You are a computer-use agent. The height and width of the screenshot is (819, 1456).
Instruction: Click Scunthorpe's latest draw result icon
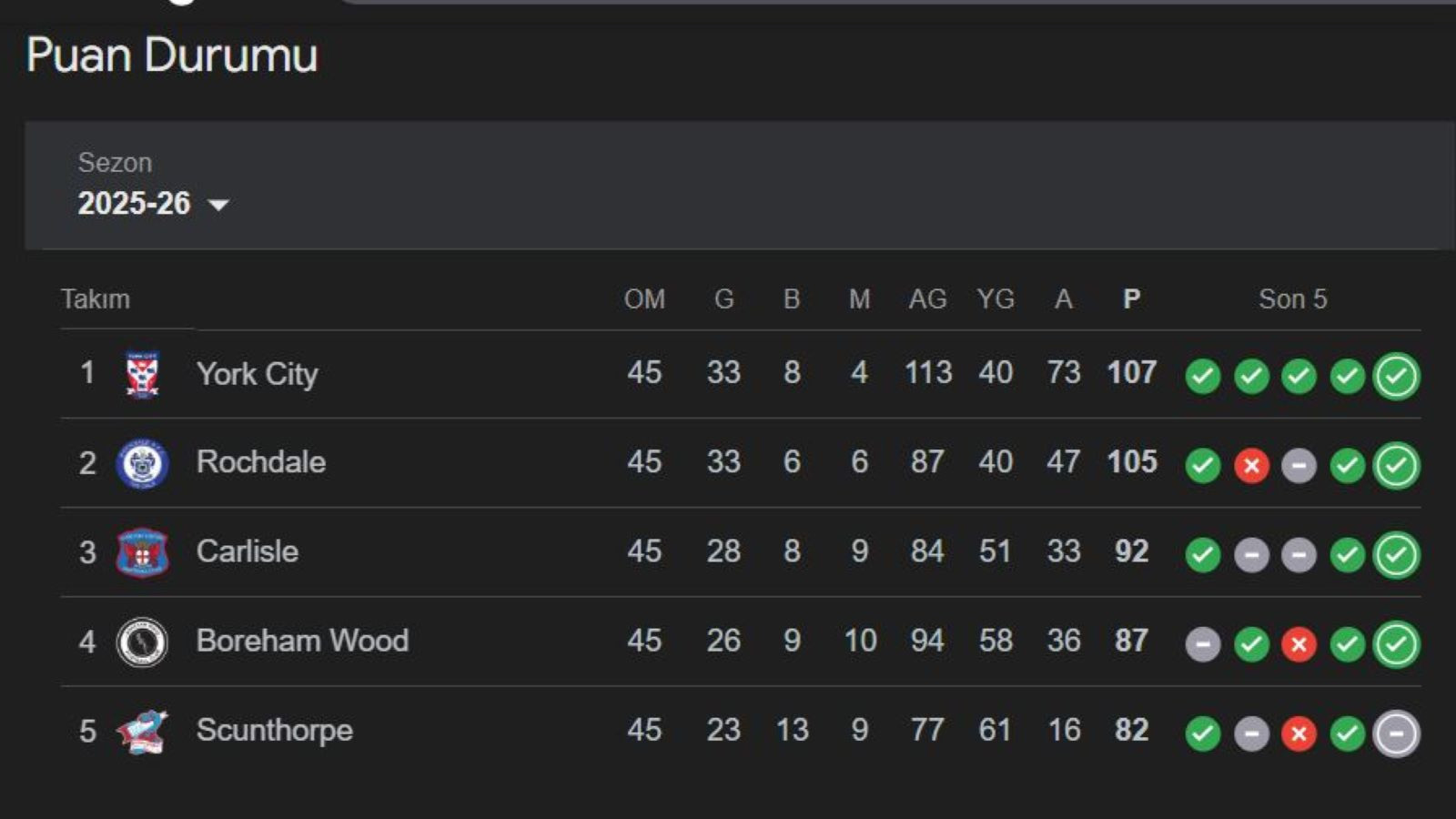point(1396,733)
